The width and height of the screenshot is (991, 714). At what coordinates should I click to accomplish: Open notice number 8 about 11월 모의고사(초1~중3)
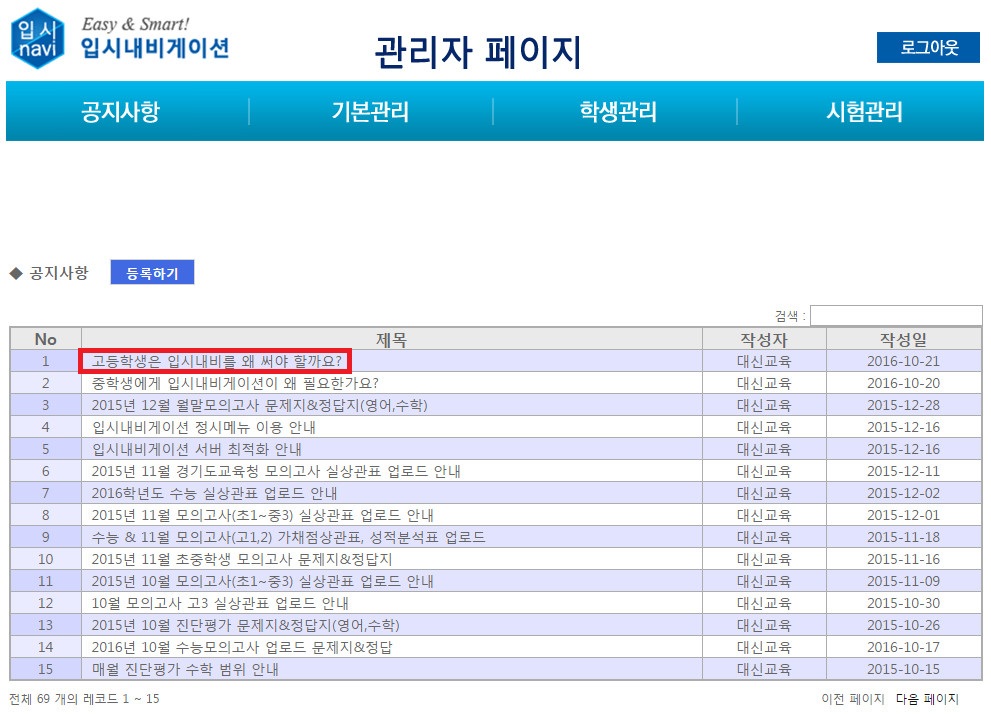262,516
